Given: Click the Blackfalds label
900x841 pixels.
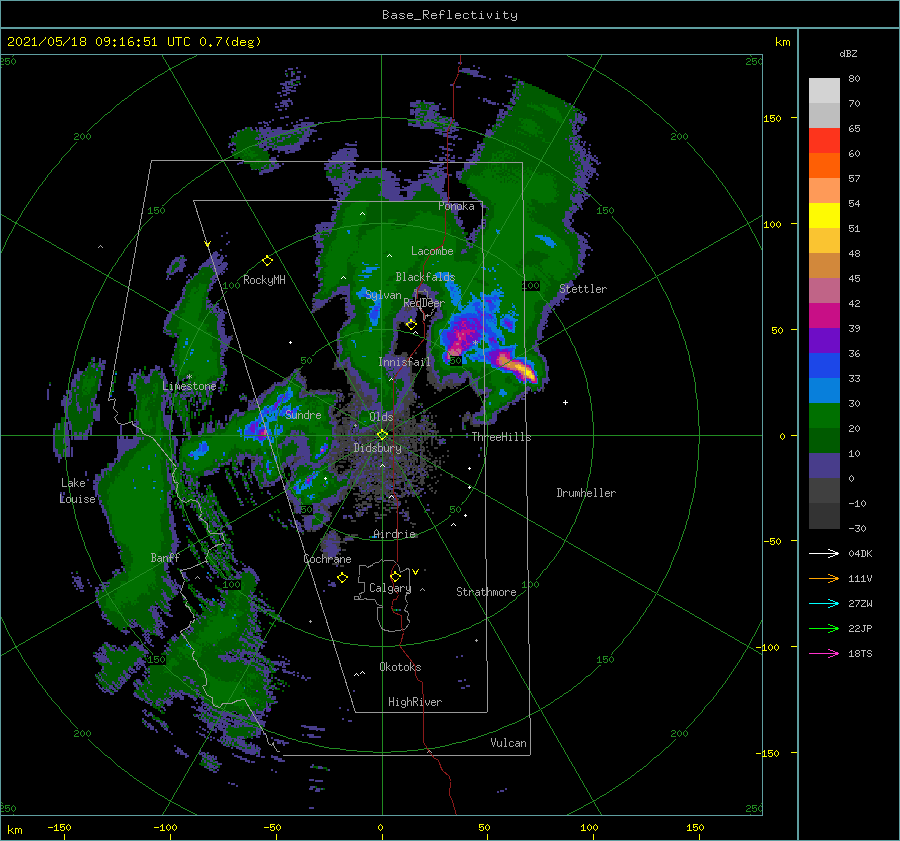Looking at the screenshot, I should (425, 277).
